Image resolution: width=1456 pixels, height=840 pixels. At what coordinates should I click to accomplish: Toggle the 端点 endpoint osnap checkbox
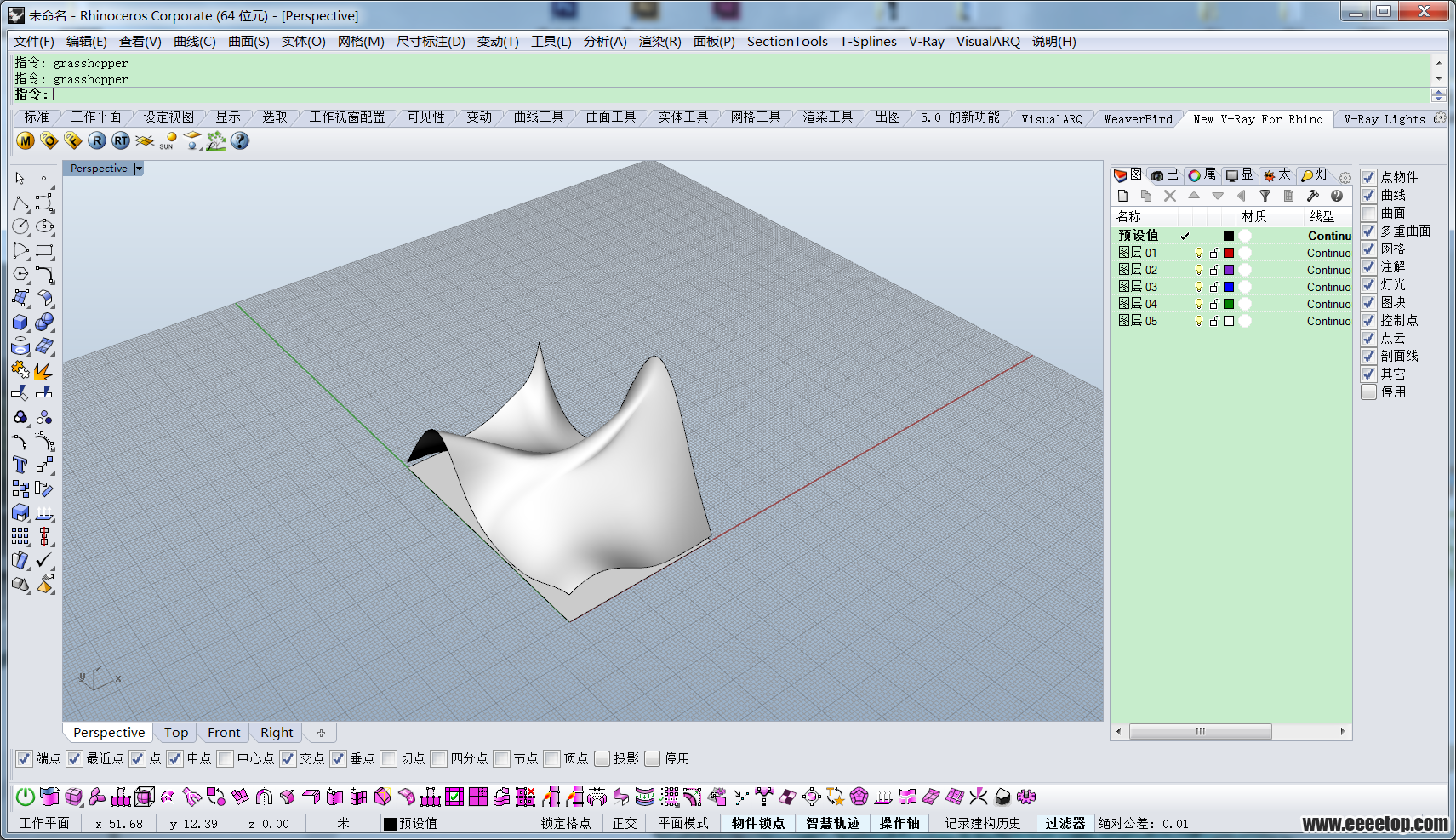(x=24, y=758)
